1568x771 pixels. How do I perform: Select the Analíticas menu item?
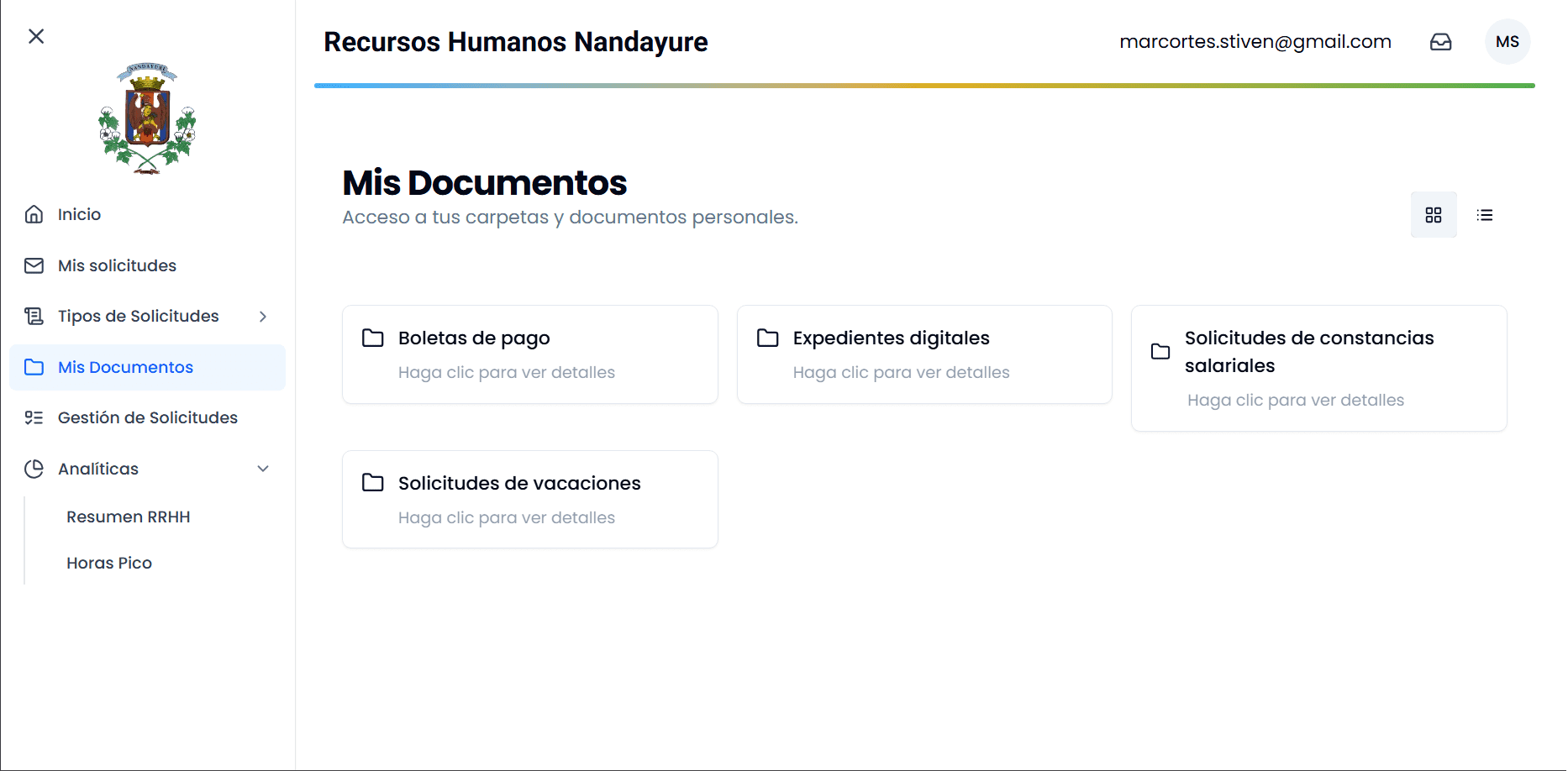pyautogui.click(x=147, y=469)
